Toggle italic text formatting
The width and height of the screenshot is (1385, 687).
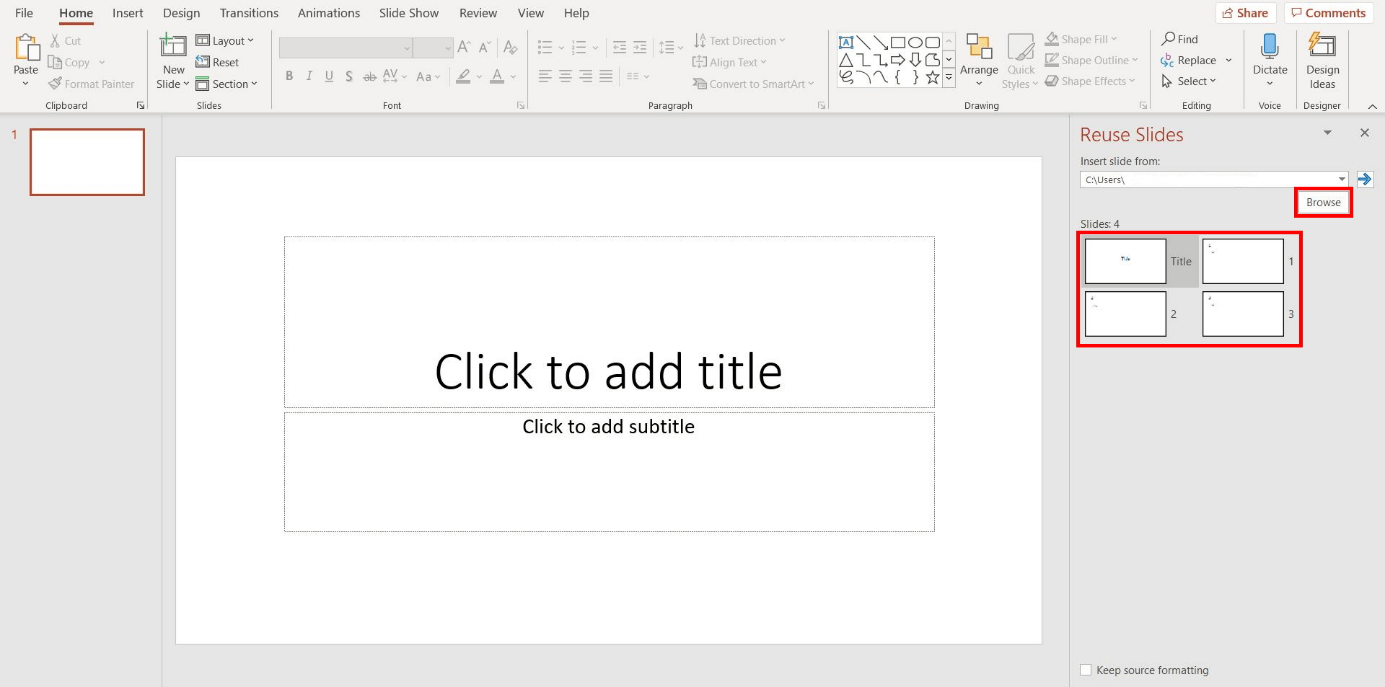pos(309,75)
